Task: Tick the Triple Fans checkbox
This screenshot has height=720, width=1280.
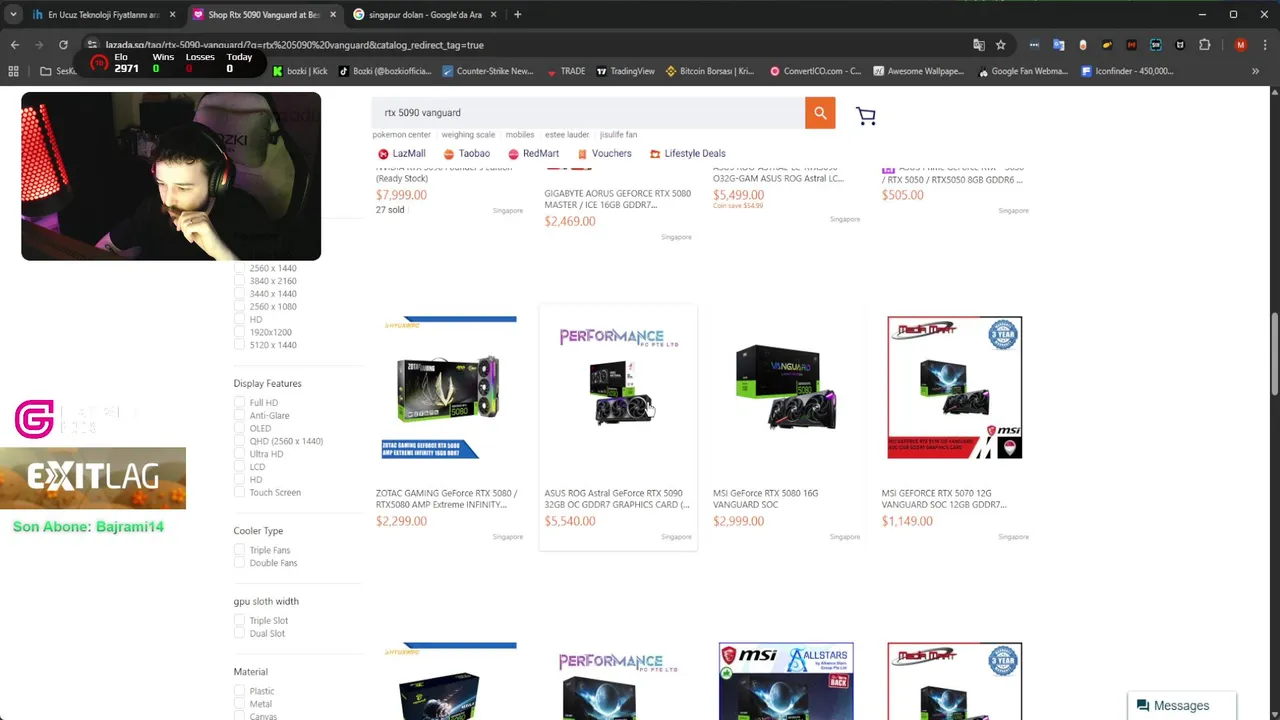Action: (x=239, y=550)
